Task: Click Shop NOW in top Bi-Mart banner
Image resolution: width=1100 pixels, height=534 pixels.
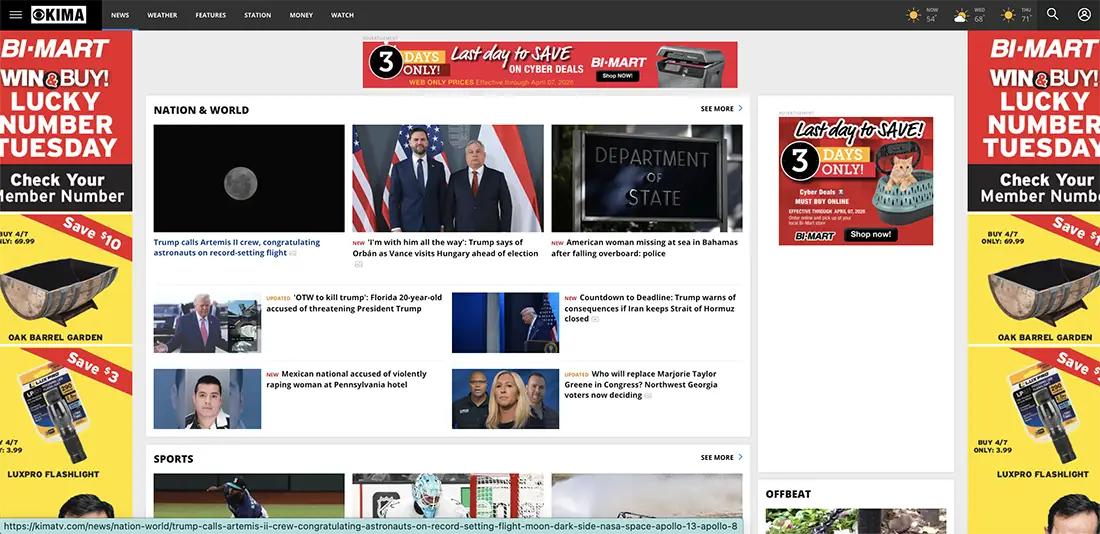Action: point(618,76)
